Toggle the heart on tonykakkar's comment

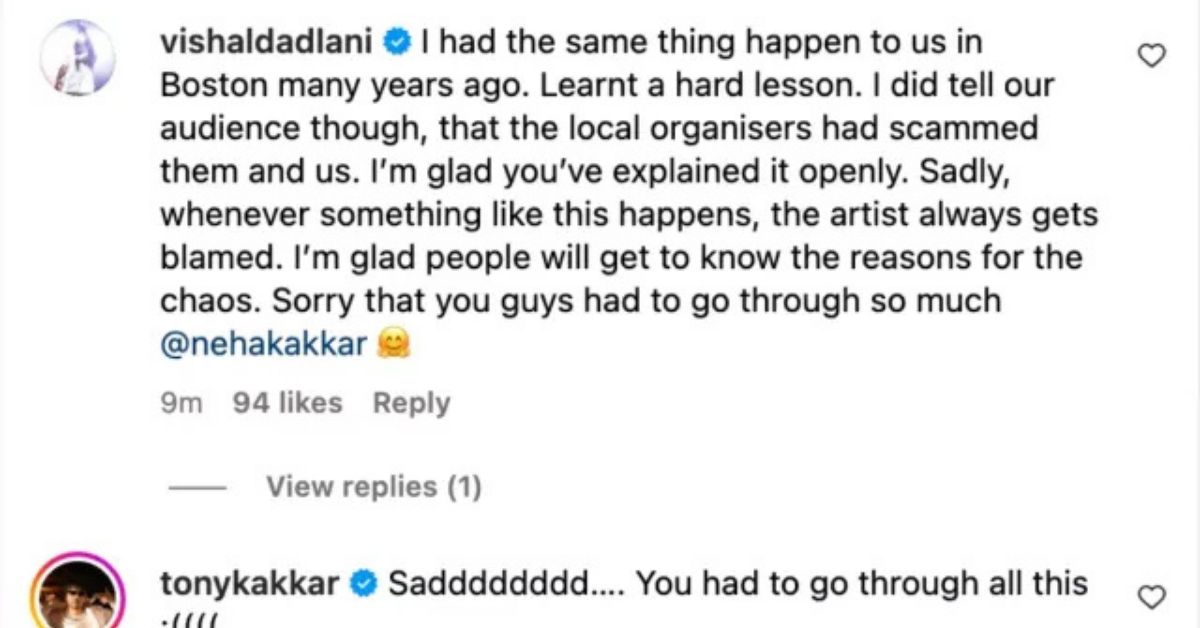click(1153, 597)
